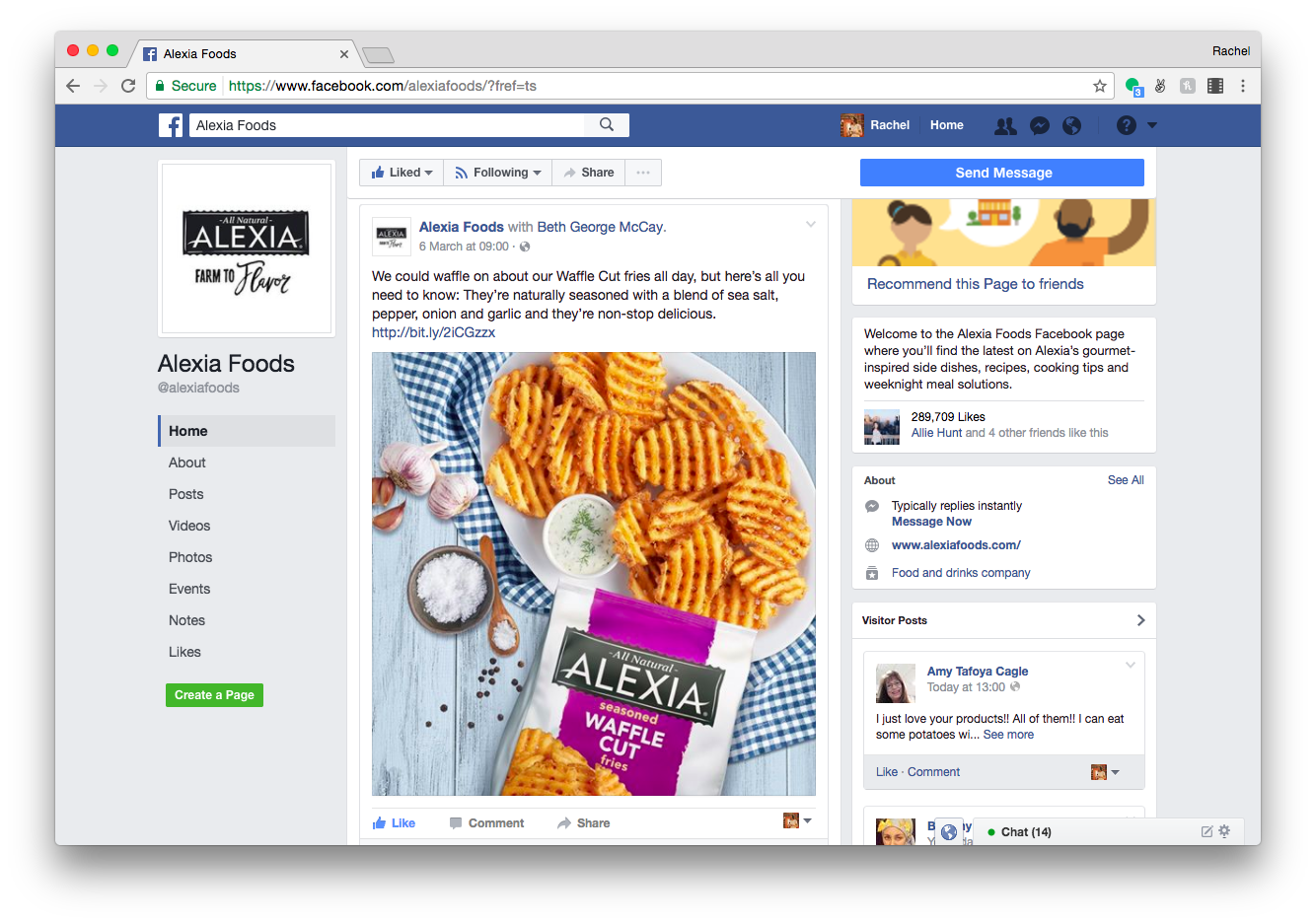
Task: Click Like under Amy's visitor post
Action: (887, 772)
